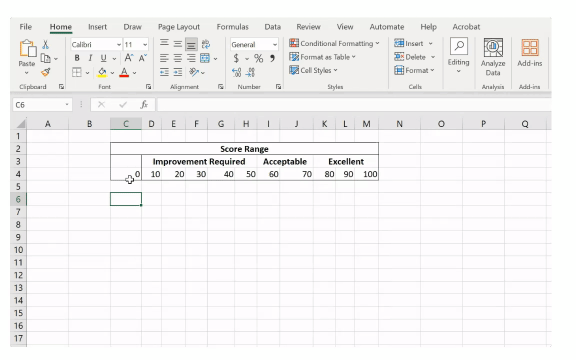This screenshot has height=360, width=576.
Task: Apply red Font Color
Action: pos(125,72)
